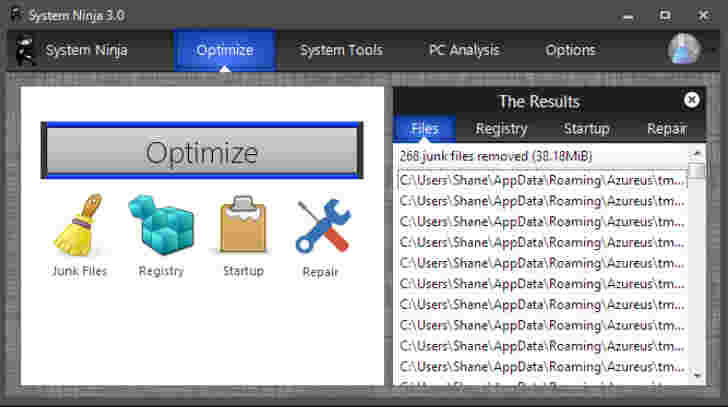Click the title bar ninja app icon
728x407 pixels.
(x=15, y=15)
